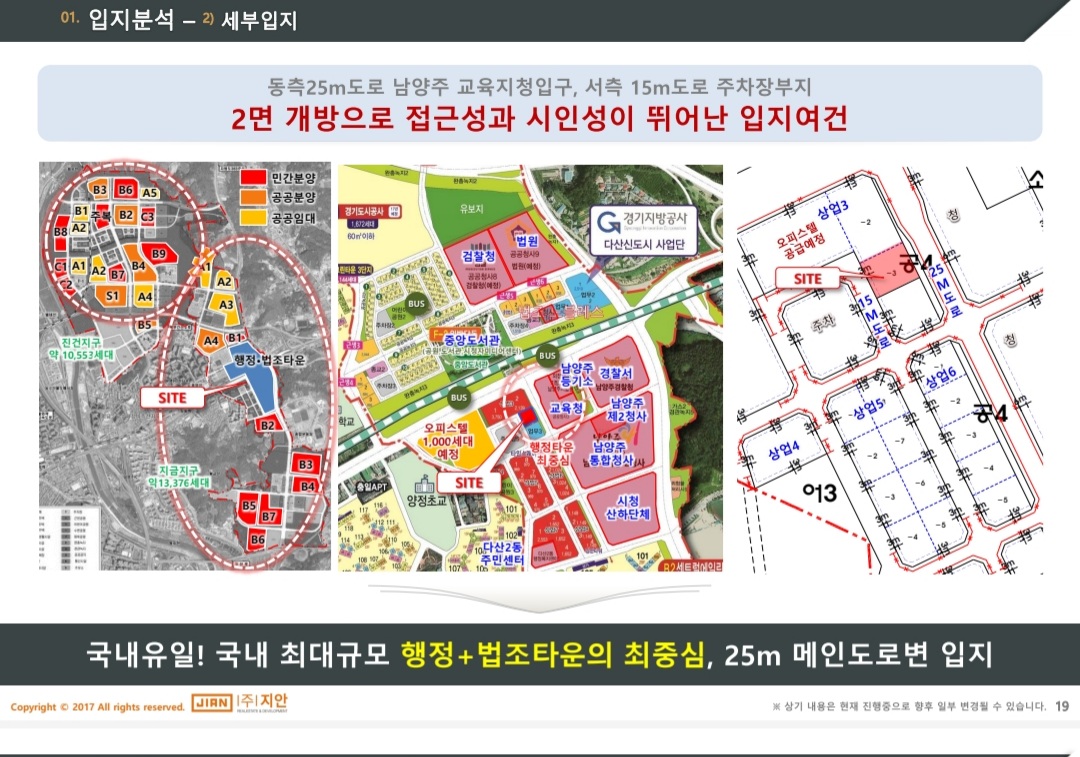Screen dimensions: 1080x757
Task: Select the S1 block on the left map
Action: (x=113, y=296)
